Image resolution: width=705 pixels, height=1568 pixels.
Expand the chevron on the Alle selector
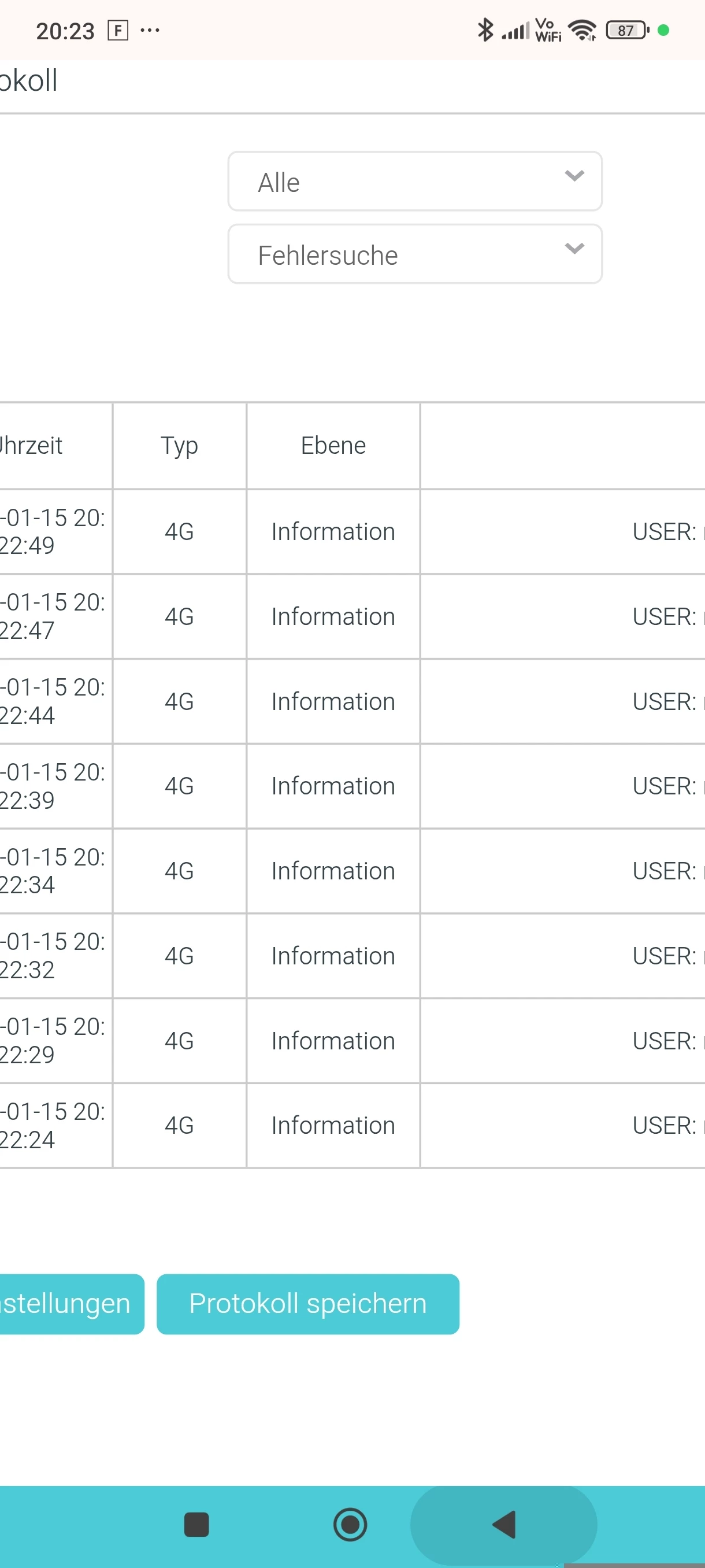tap(574, 176)
